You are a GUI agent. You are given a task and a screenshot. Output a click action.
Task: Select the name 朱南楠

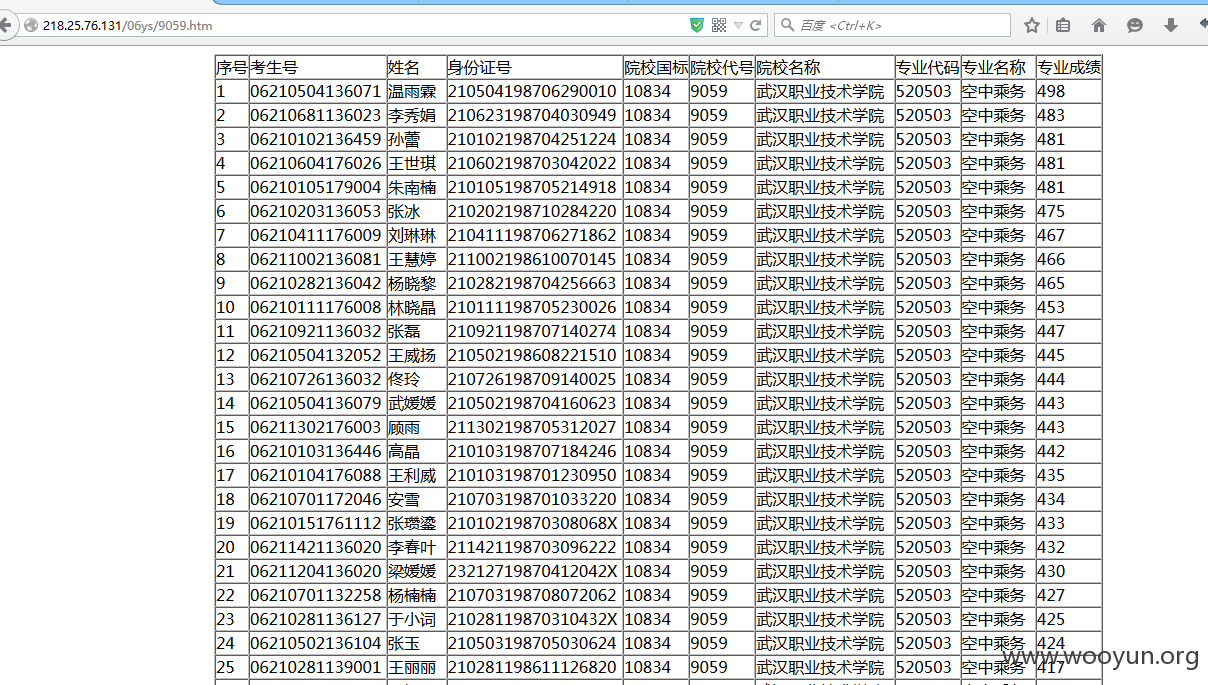tap(412, 187)
